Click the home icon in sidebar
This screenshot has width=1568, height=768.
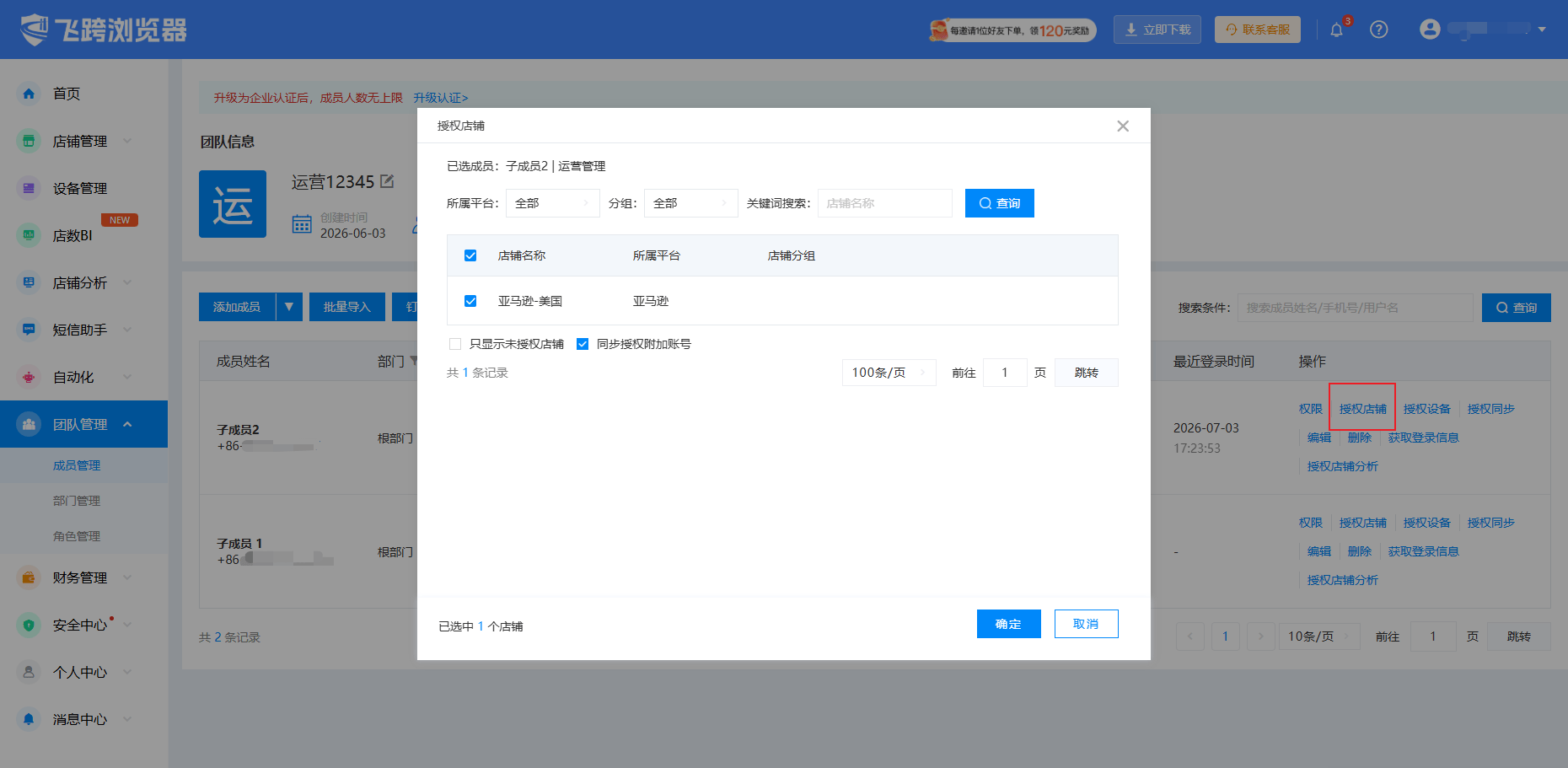click(x=29, y=94)
